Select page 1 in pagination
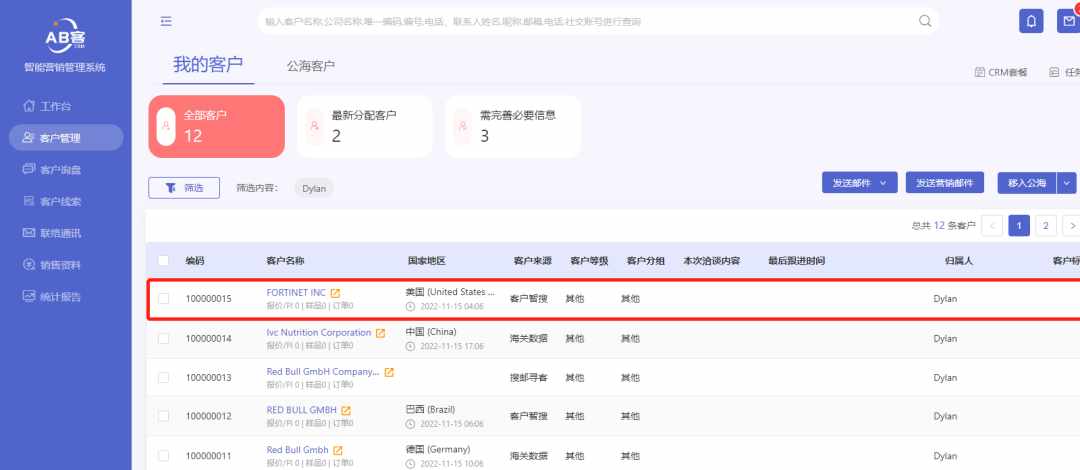This screenshot has width=1080, height=470. coord(1019,225)
